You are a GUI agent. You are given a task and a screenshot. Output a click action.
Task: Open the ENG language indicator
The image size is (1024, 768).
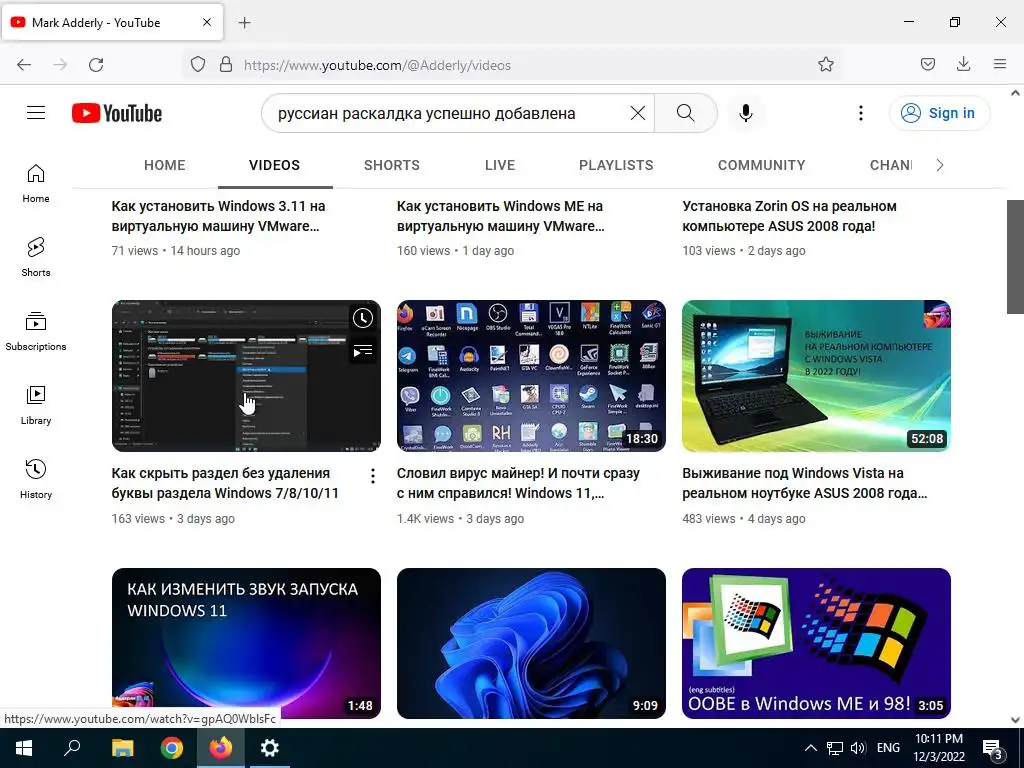(x=888, y=748)
